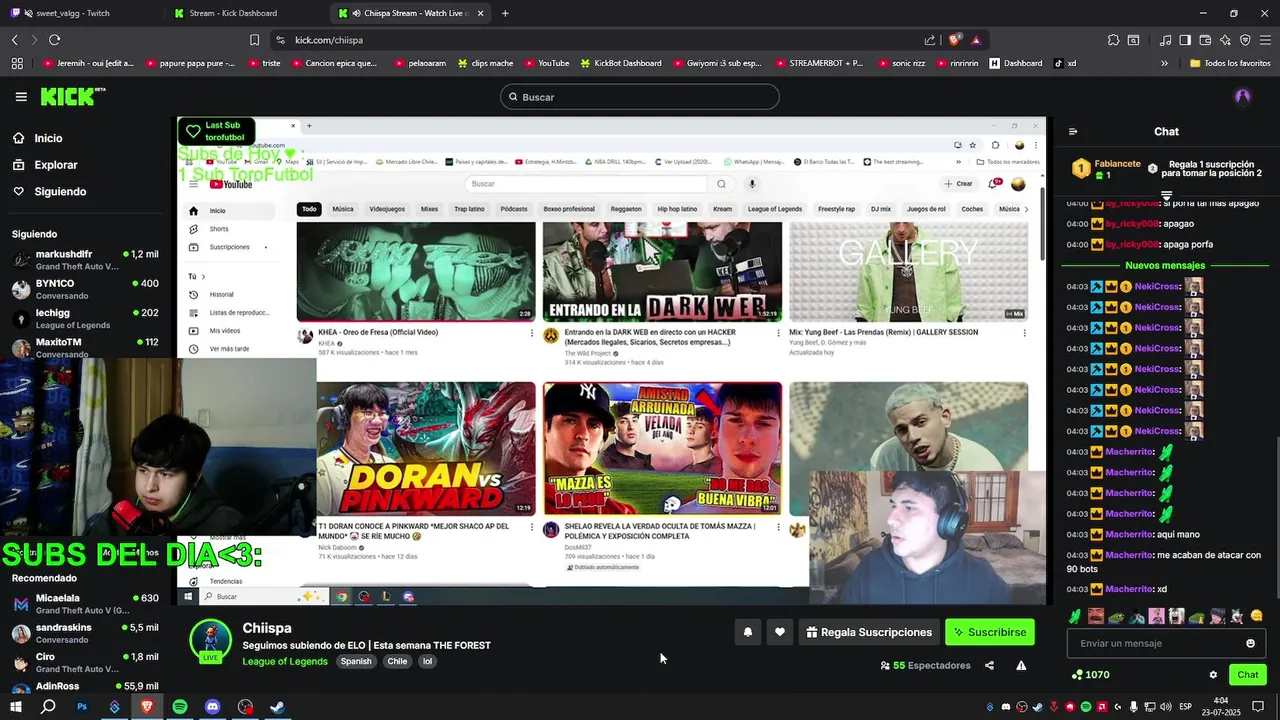The image size is (1280, 720).
Task: Open Photoshop from the taskbar
Action: [x=82, y=707]
